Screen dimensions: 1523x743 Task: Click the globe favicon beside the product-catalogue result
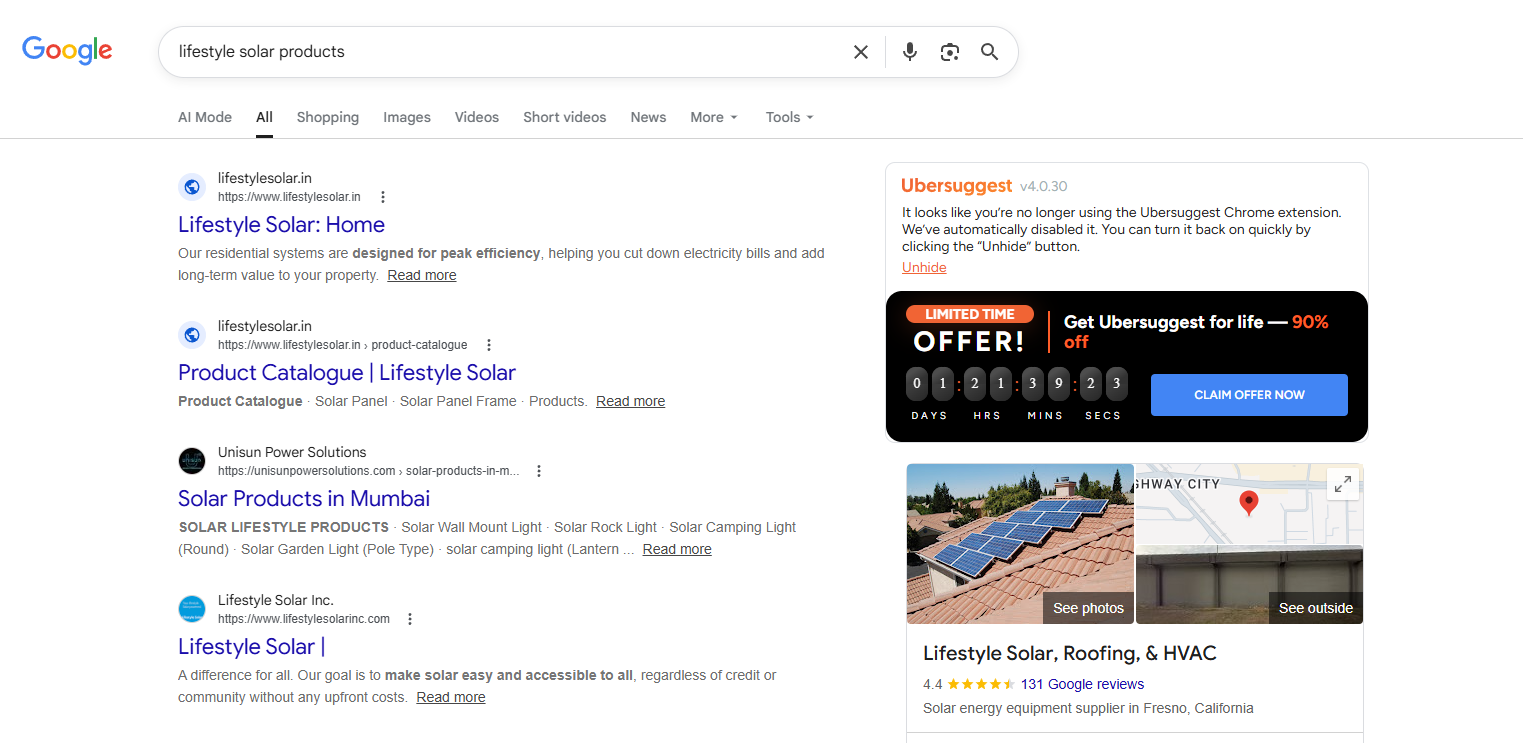192,335
